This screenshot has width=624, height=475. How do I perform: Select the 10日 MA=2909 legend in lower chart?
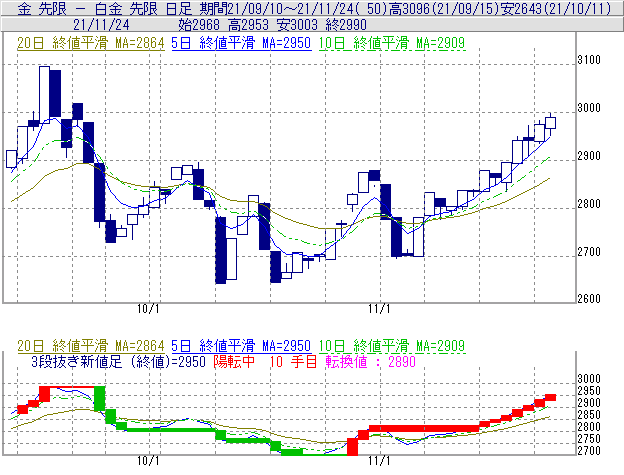click(x=392, y=346)
